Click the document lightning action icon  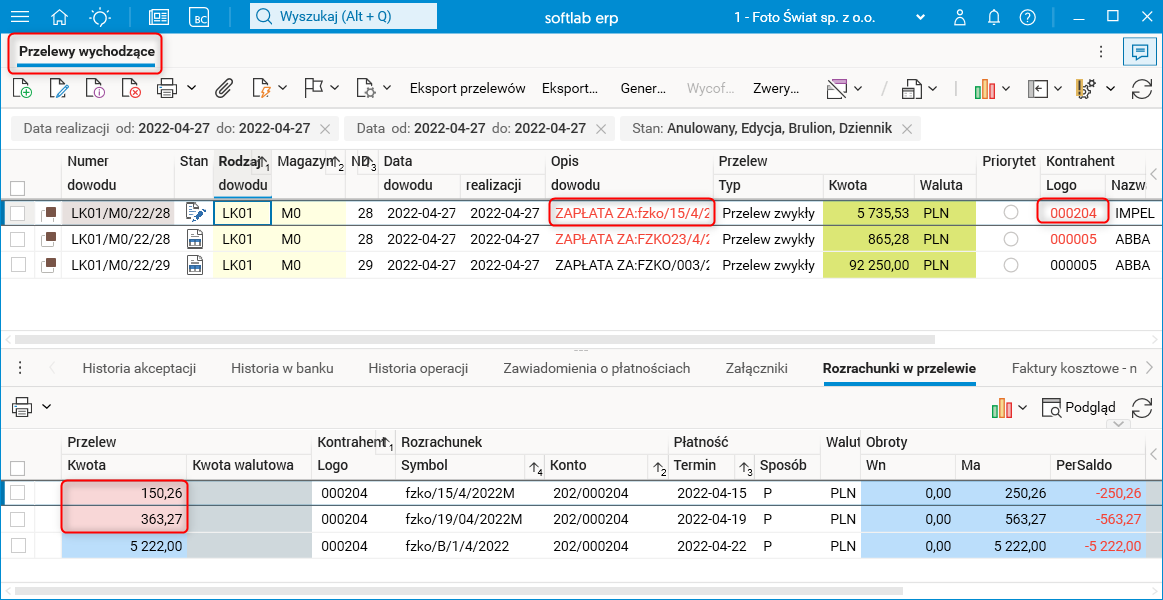261,89
